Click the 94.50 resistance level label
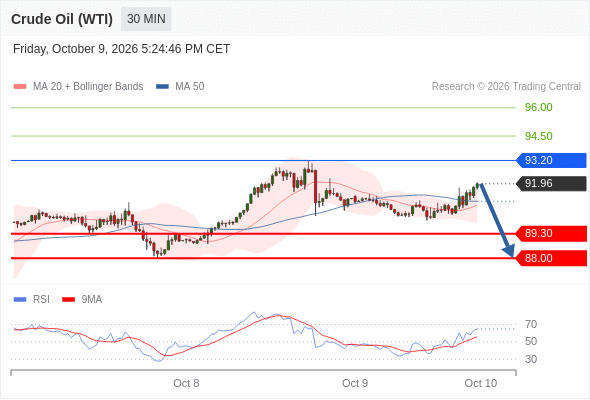Viewport: 590px width, 400px height. [538, 136]
